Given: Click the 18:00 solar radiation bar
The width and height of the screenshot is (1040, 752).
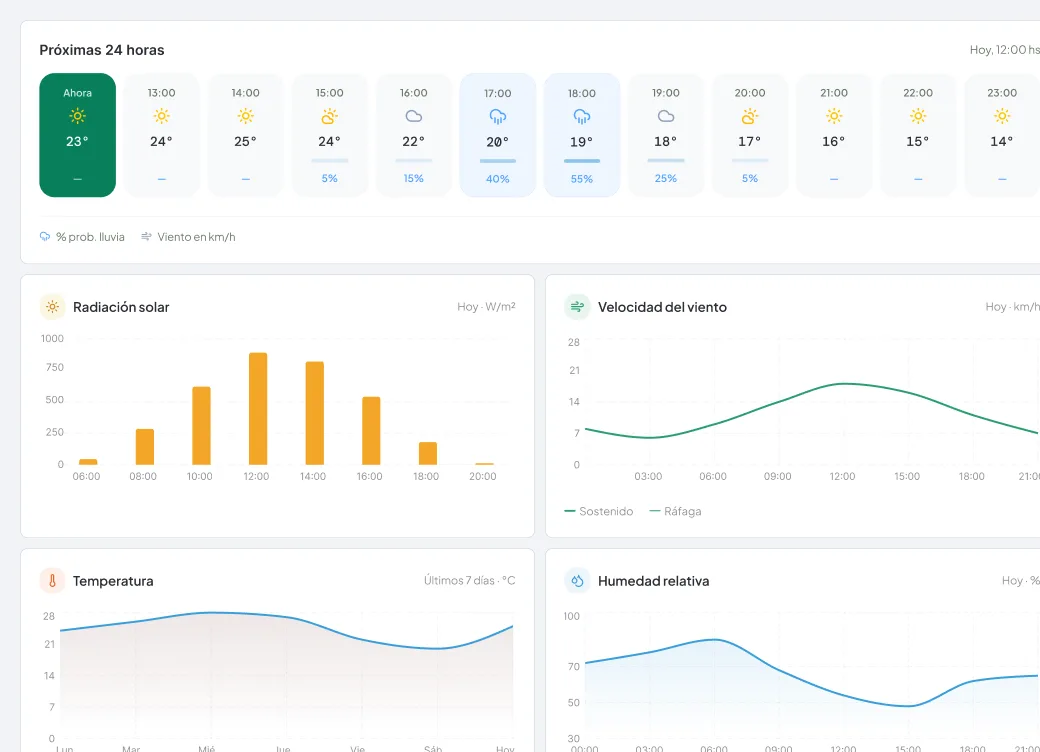Looking at the screenshot, I should point(428,454).
